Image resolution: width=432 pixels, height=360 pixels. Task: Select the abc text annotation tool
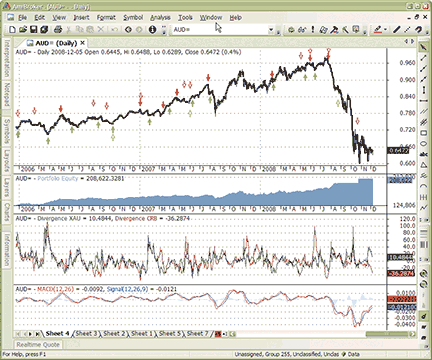click(423, 154)
